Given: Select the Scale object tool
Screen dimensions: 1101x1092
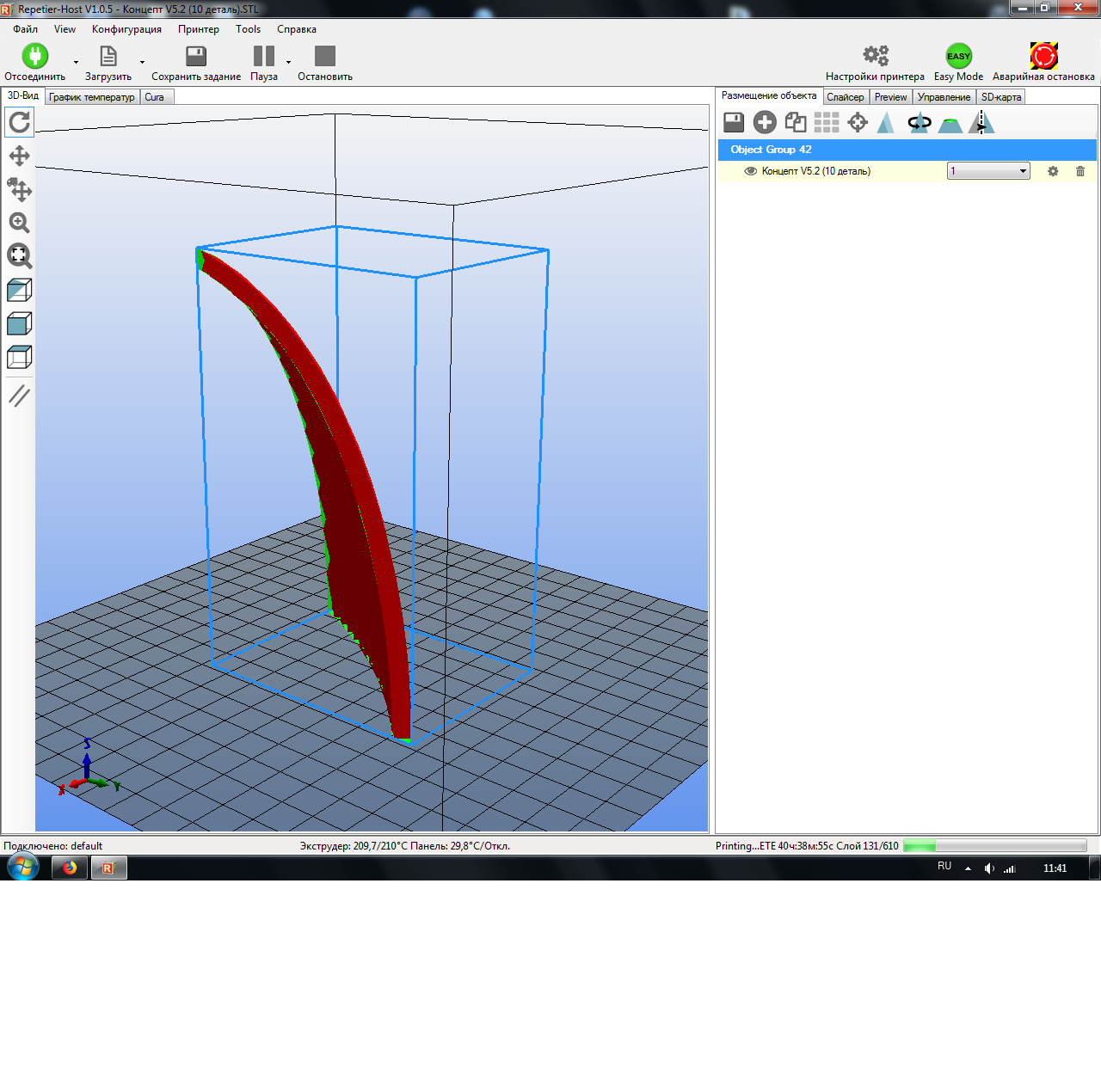Looking at the screenshot, I should 887,122.
